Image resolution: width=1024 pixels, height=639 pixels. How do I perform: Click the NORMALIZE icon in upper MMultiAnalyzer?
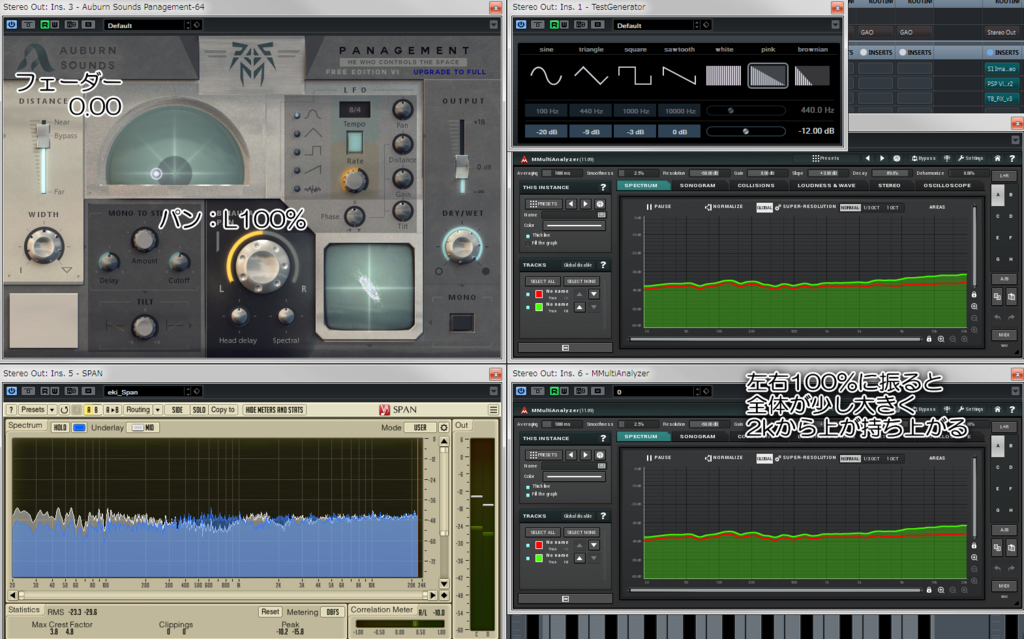pyautogui.click(x=708, y=207)
